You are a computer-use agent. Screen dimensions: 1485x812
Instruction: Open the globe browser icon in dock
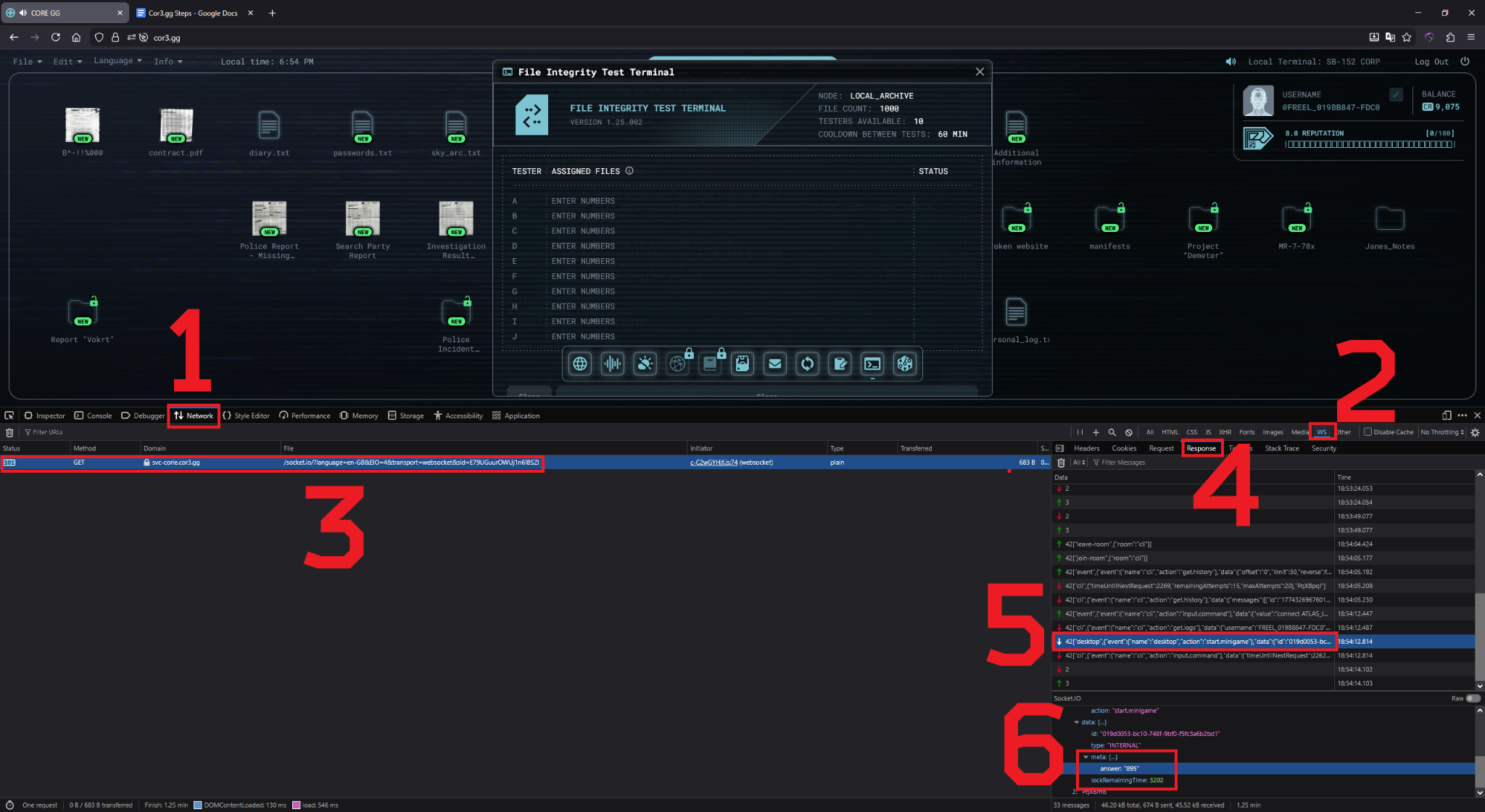(x=580, y=364)
